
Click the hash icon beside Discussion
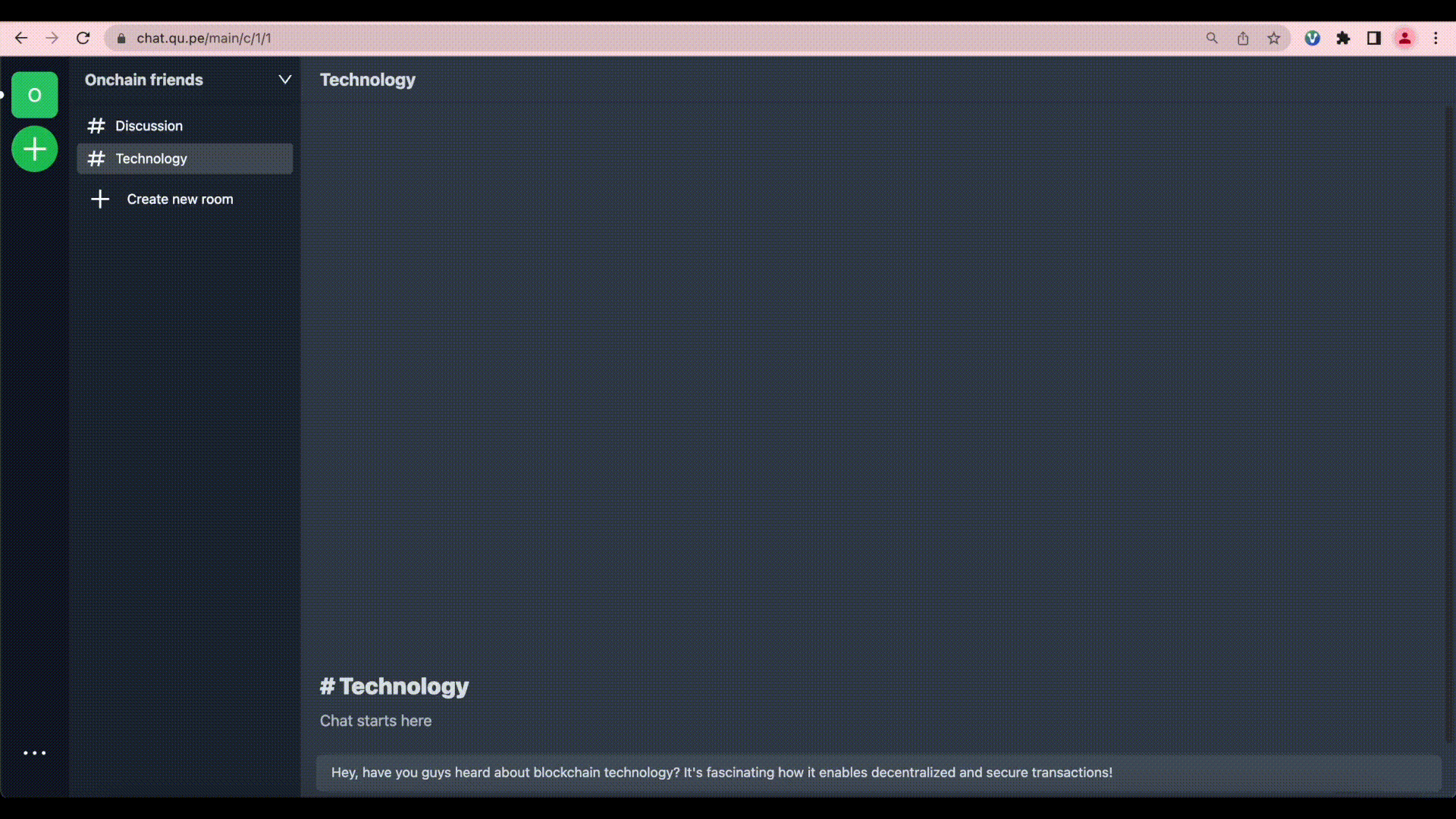click(96, 126)
